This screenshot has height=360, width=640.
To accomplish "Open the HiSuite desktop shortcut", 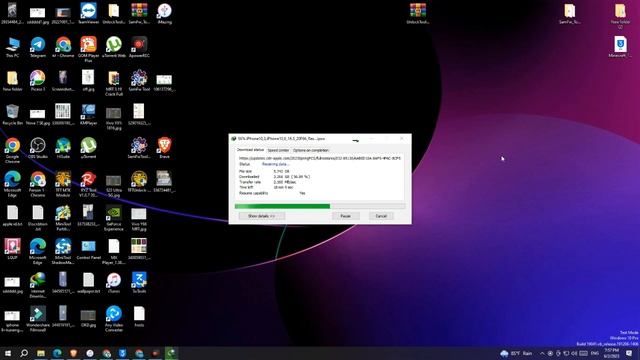I will pos(63,148).
